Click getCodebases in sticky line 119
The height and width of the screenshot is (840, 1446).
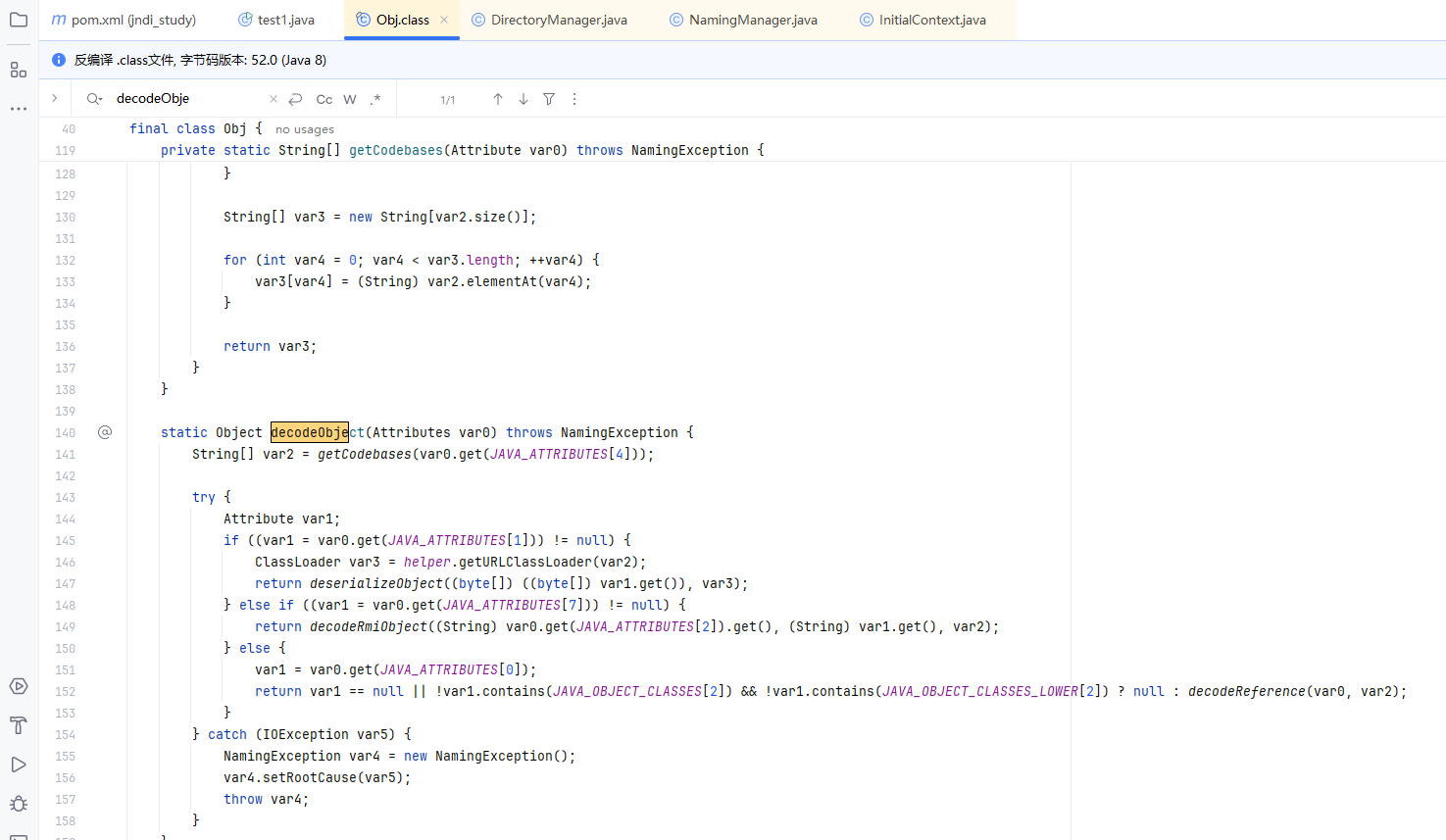tap(396, 150)
